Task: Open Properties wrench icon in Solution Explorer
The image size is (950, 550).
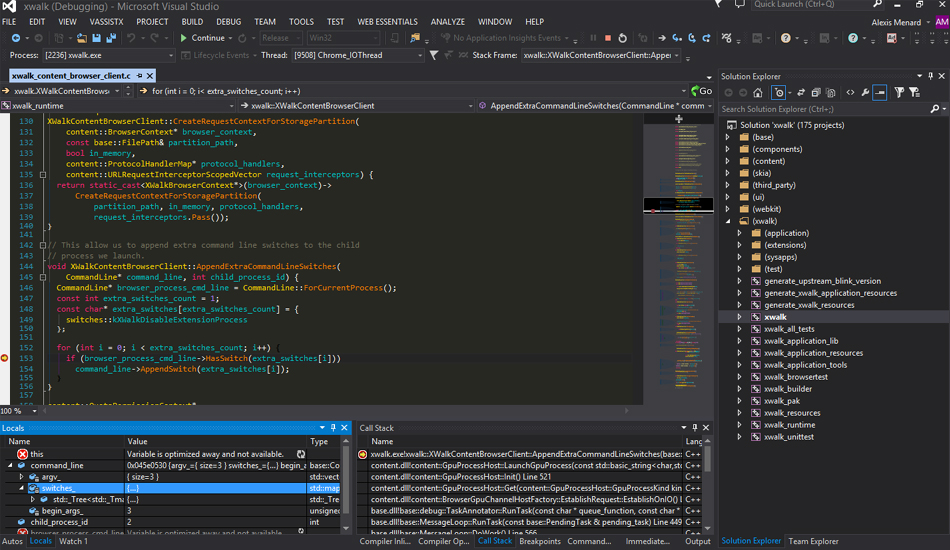Action: (865, 93)
